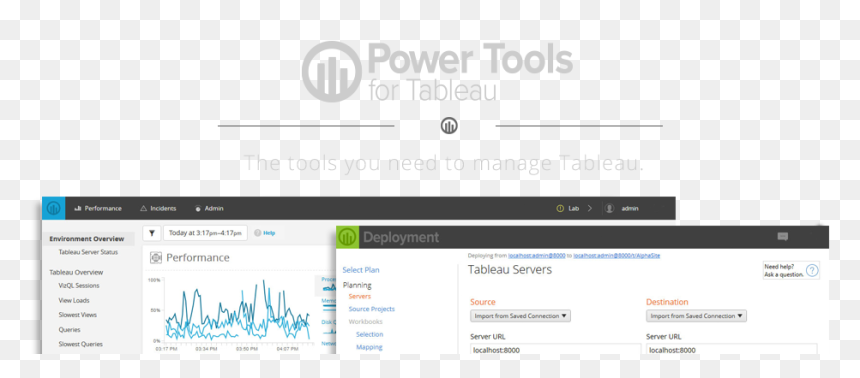
Task: Click the localhost:admin@8000/t/AlphaSite destination link
Action: (616, 256)
